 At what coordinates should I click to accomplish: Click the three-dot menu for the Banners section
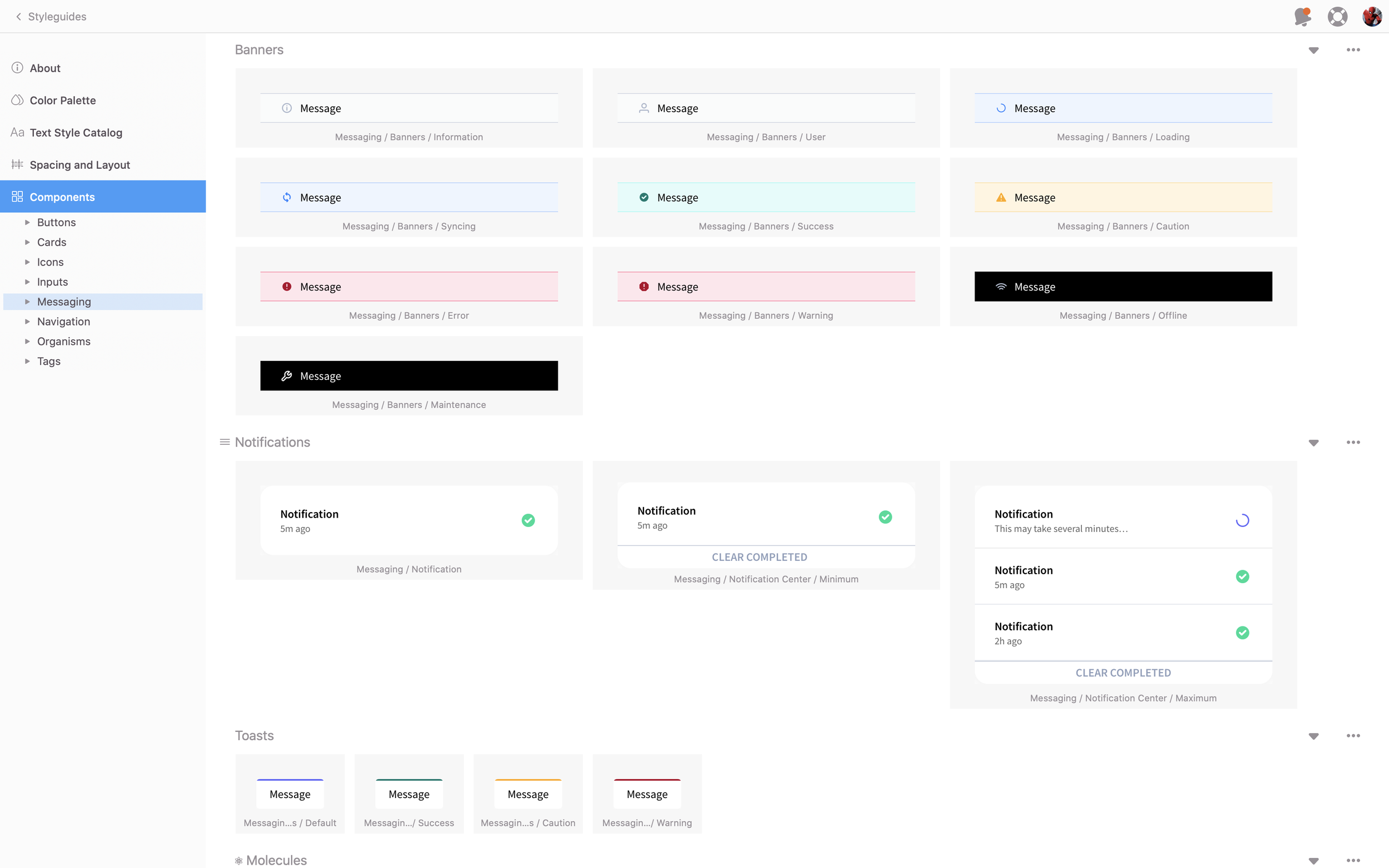pos(1353,50)
